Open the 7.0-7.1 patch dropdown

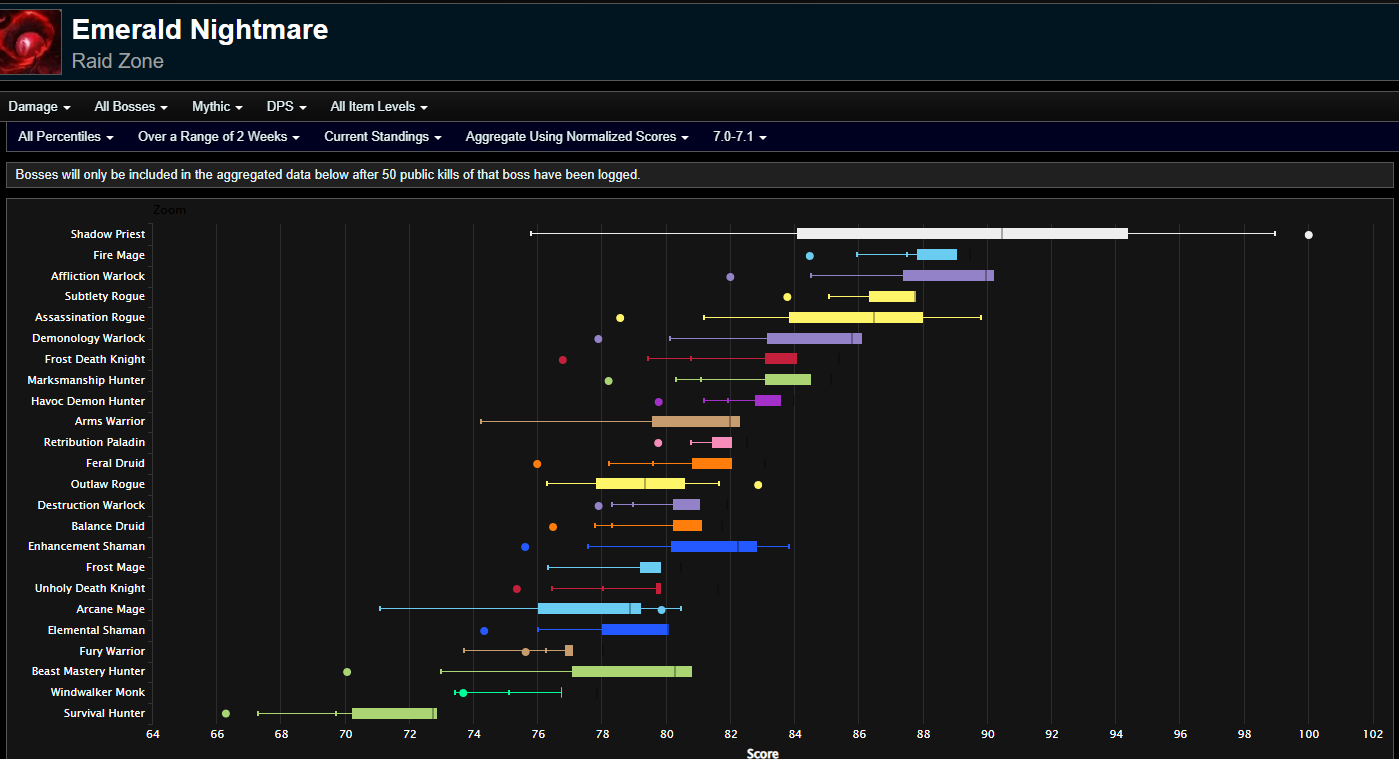pyautogui.click(x=740, y=137)
